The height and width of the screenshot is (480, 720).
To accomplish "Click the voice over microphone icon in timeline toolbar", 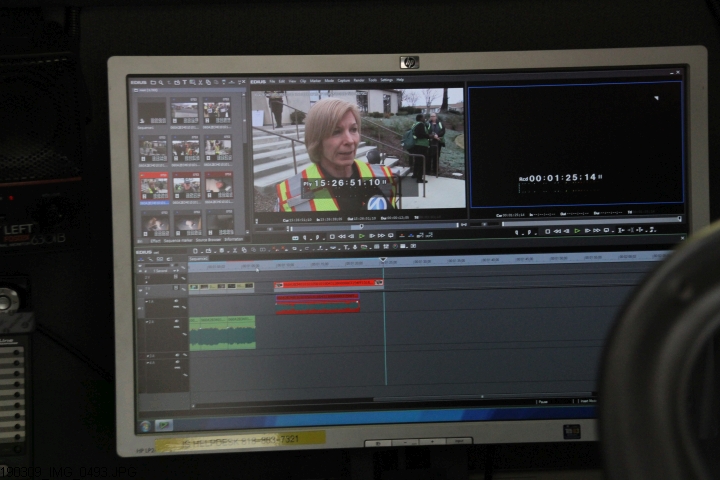I will (354, 248).
